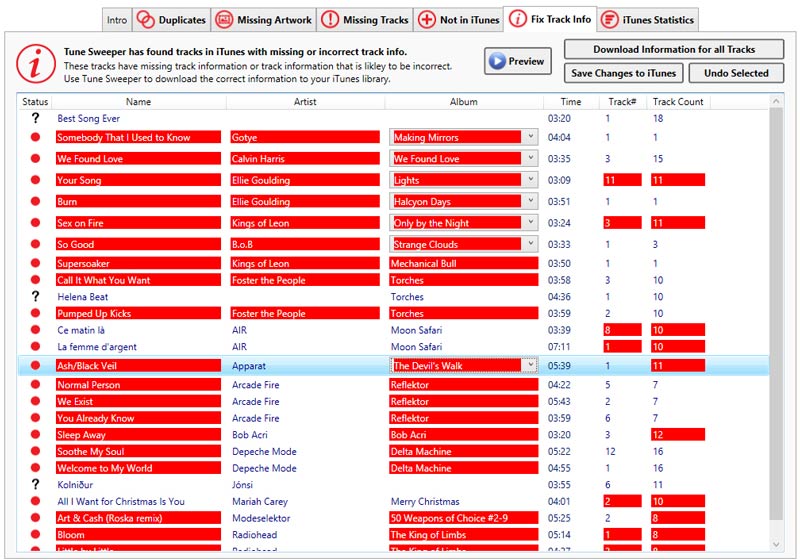Click red status dot for Ce matin là

click(x=35, y=330)
